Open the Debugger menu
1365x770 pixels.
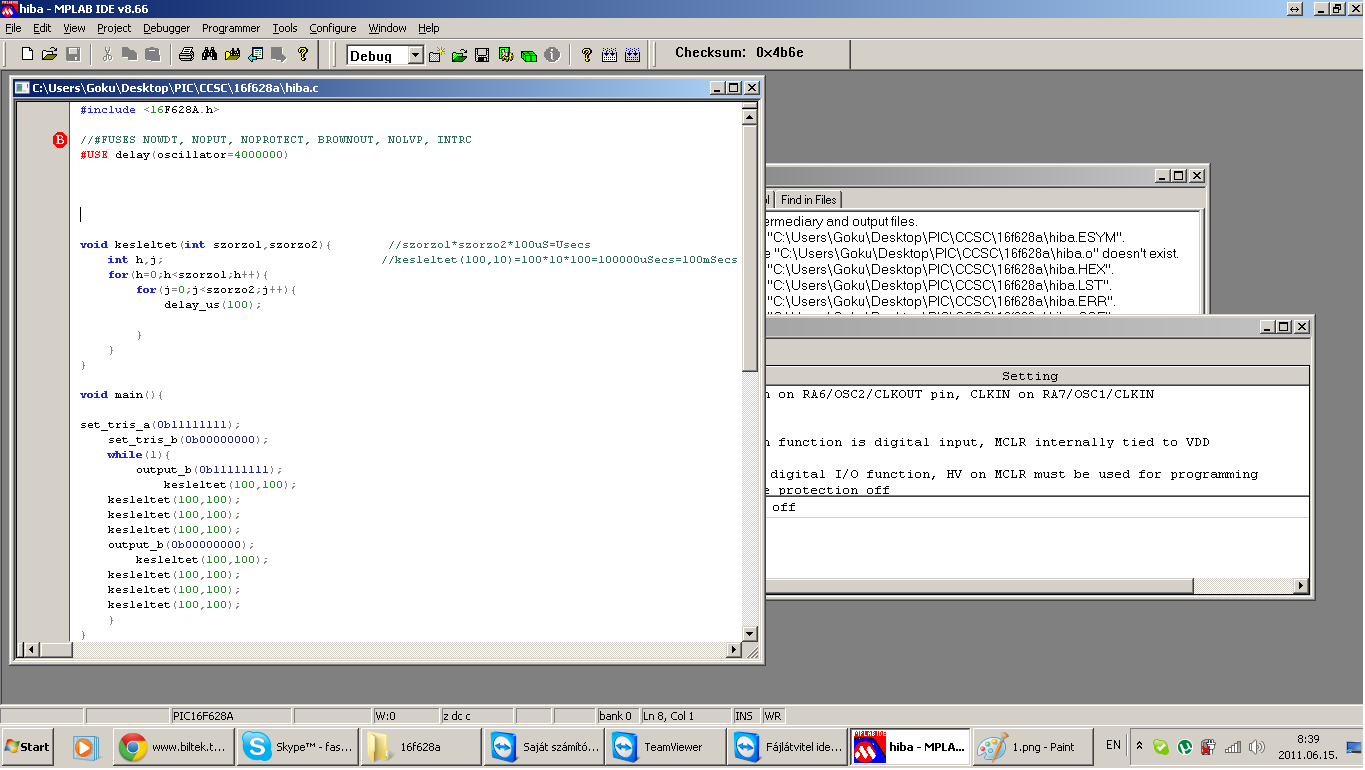coord(166,28)
